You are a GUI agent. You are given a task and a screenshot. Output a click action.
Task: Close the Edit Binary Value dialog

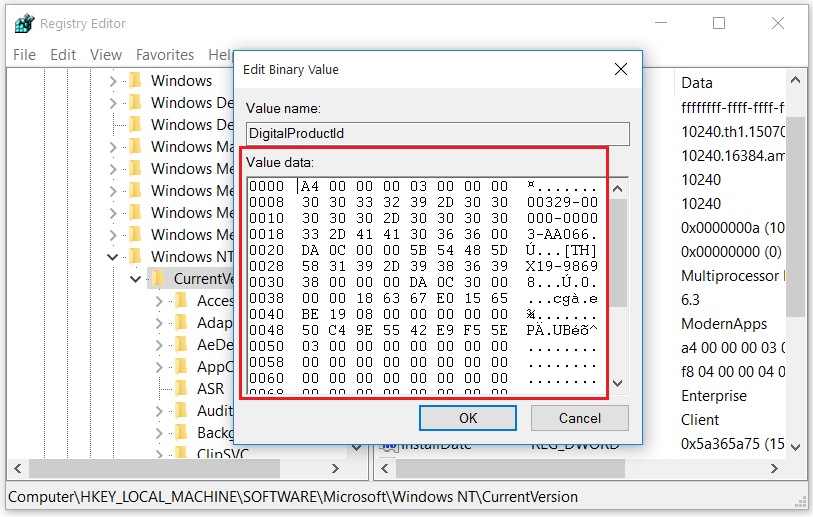(621, 69)
